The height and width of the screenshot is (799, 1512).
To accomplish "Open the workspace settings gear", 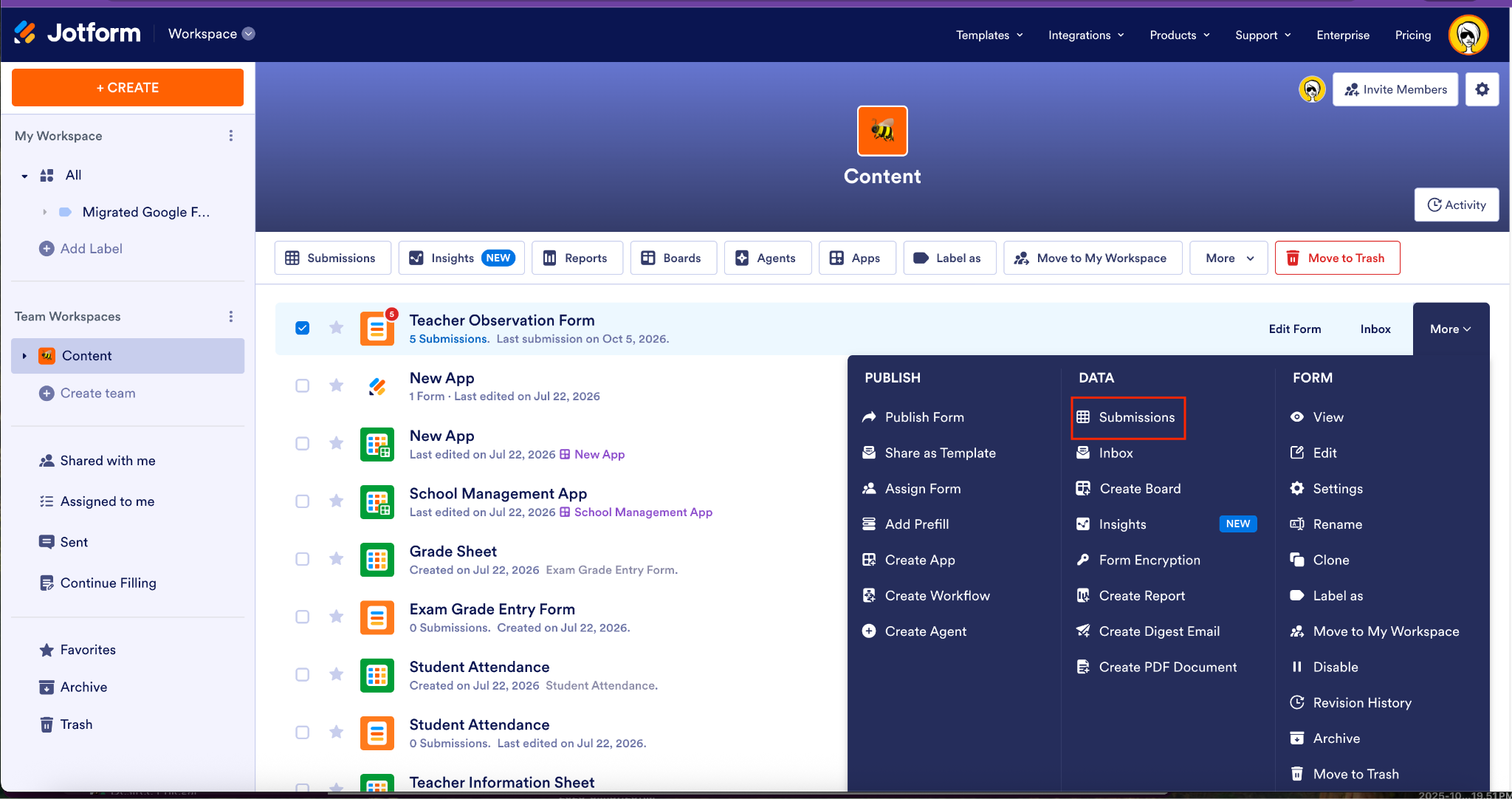I will [x=1482, y=89].
